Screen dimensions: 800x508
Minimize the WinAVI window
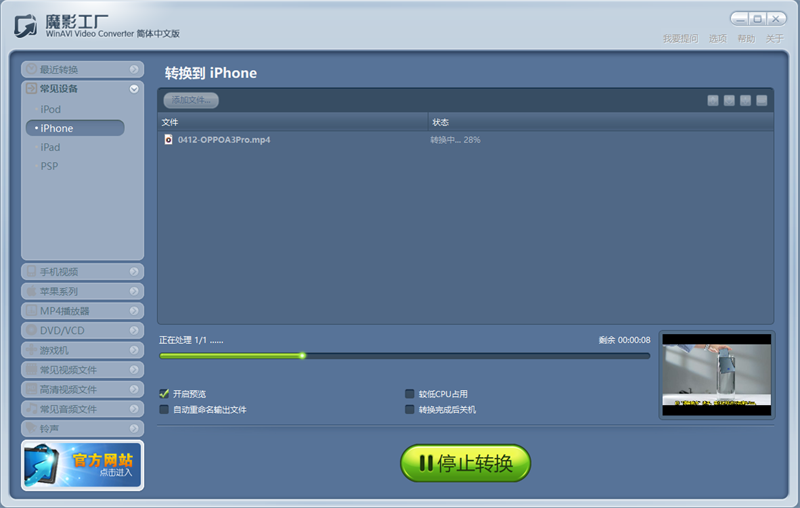pos(741,19)
